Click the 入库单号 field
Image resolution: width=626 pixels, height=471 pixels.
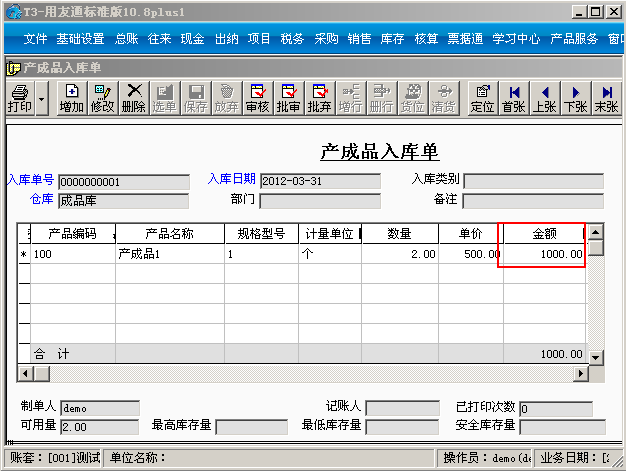tap(124, 182)
